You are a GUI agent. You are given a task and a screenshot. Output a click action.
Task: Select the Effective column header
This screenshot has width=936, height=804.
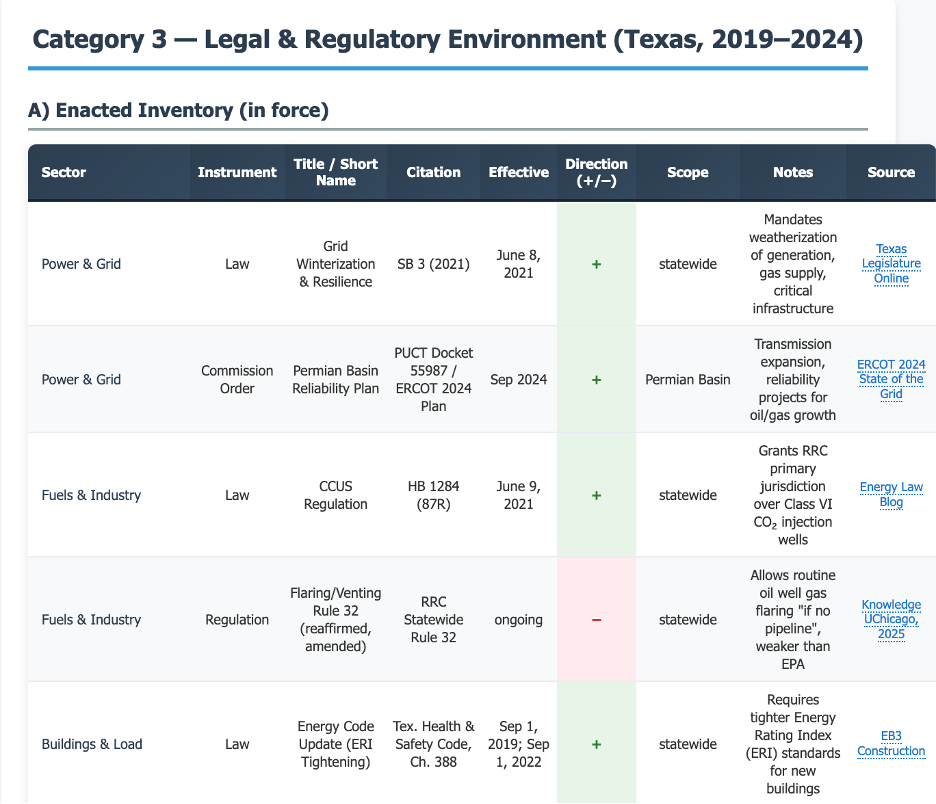pyautogui.click(x=518, y=172)
